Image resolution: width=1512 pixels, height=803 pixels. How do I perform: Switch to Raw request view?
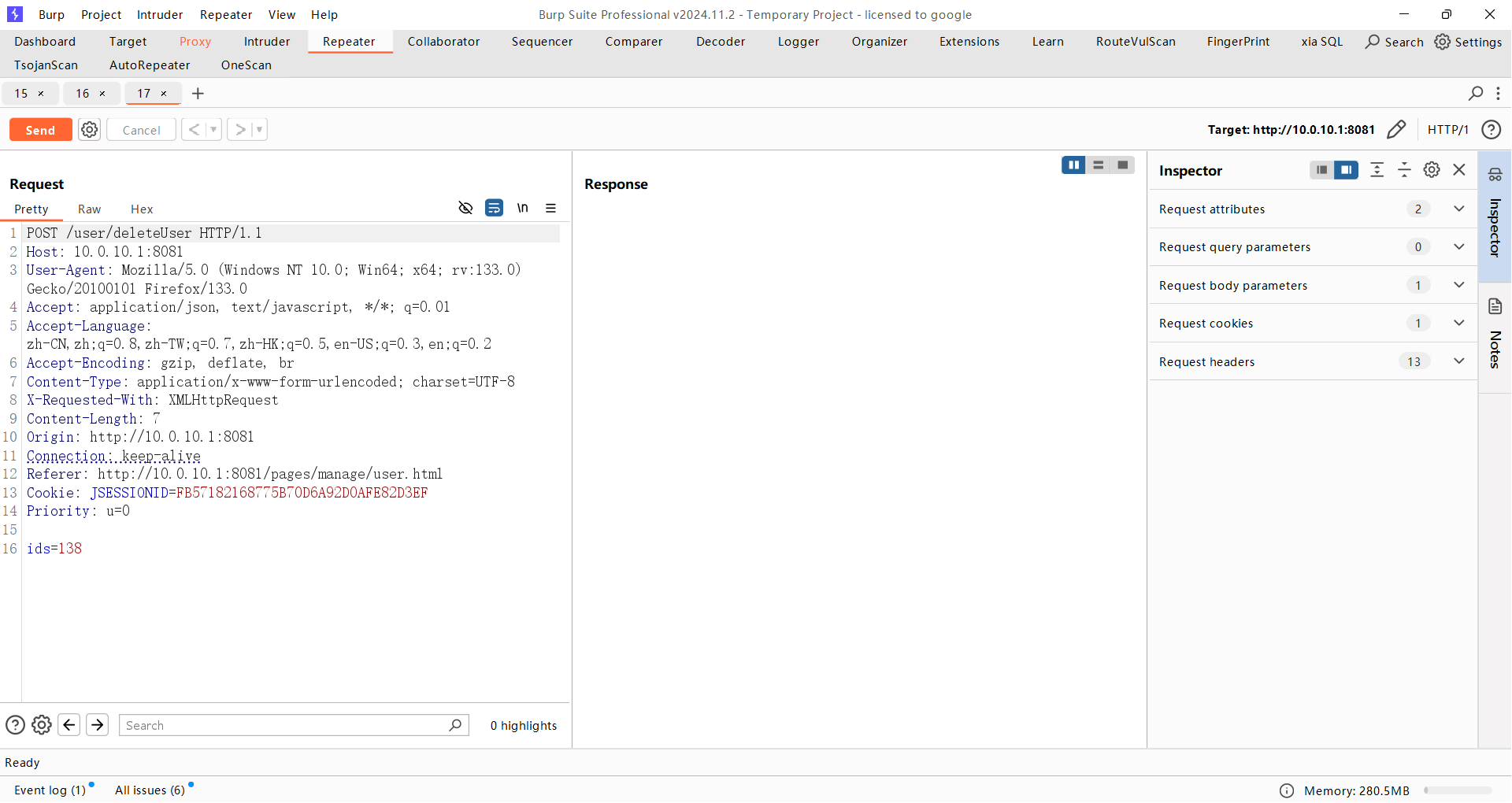click(x=89, y=209)
